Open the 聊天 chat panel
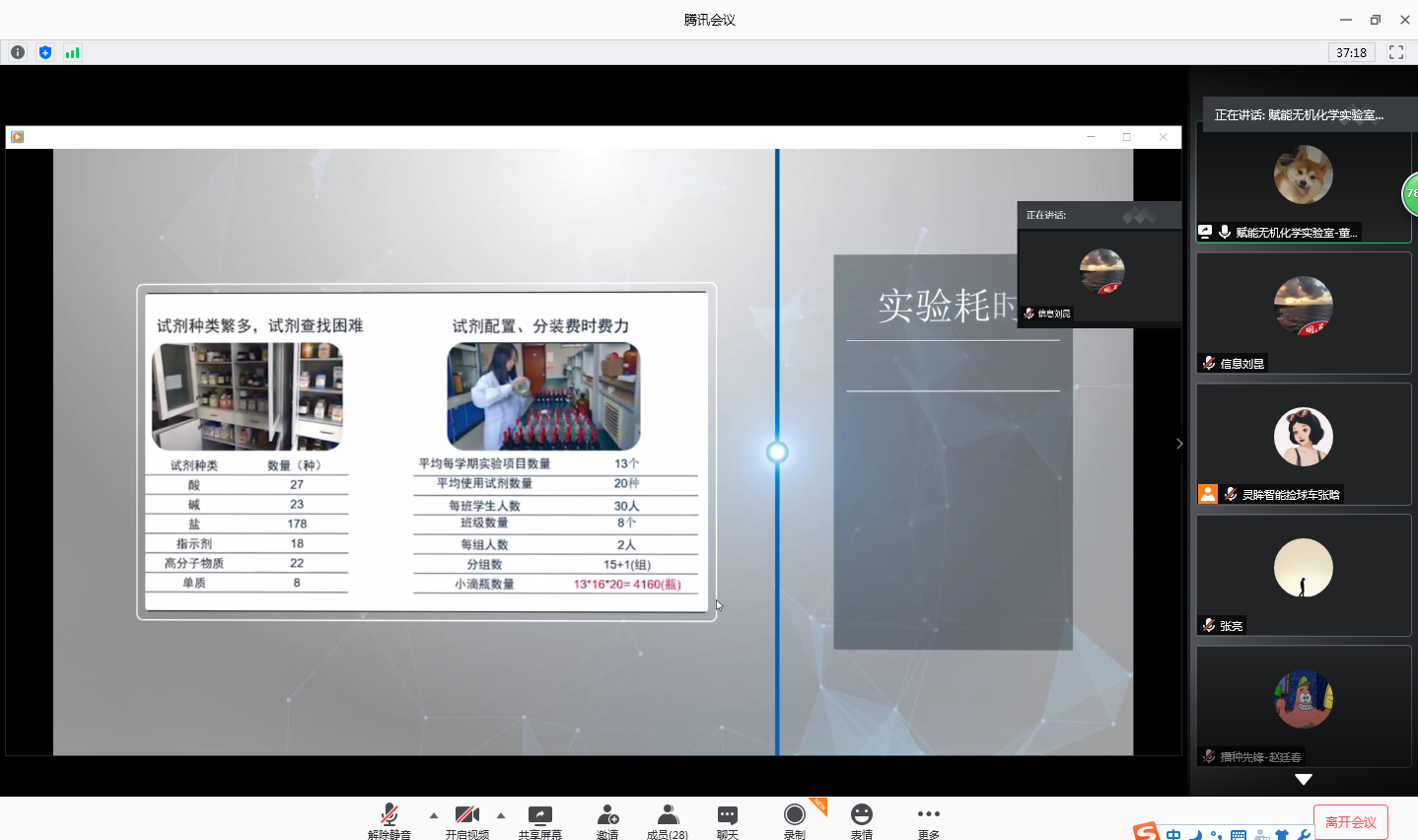1418x840 pixels. pos(728,818)
